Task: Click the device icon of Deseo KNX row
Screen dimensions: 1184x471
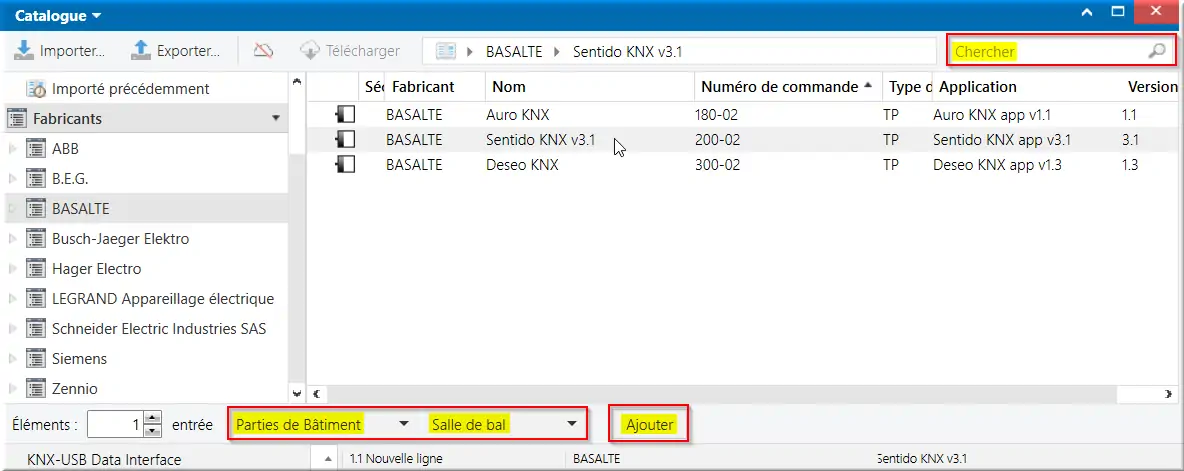Action: click(346, 164)
